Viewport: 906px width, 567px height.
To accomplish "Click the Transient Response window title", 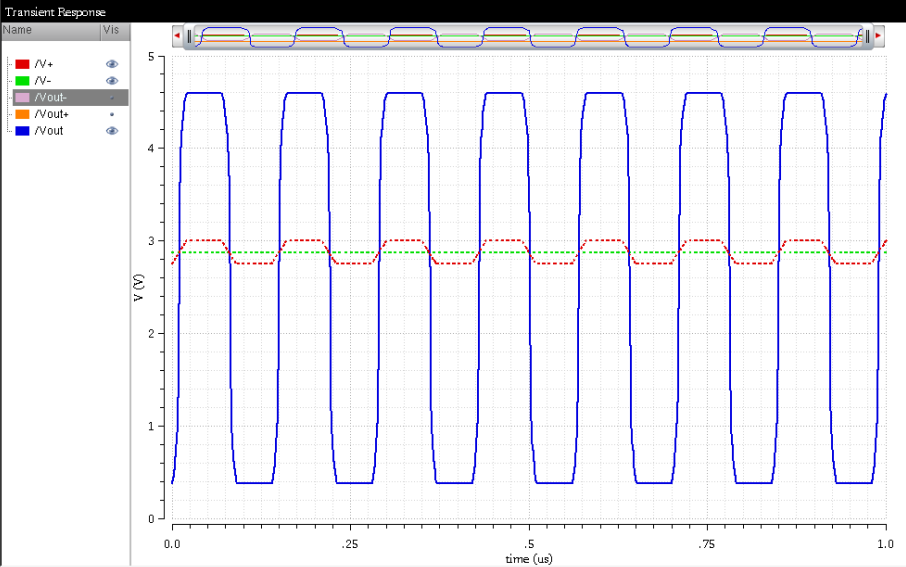I will 55,12.
